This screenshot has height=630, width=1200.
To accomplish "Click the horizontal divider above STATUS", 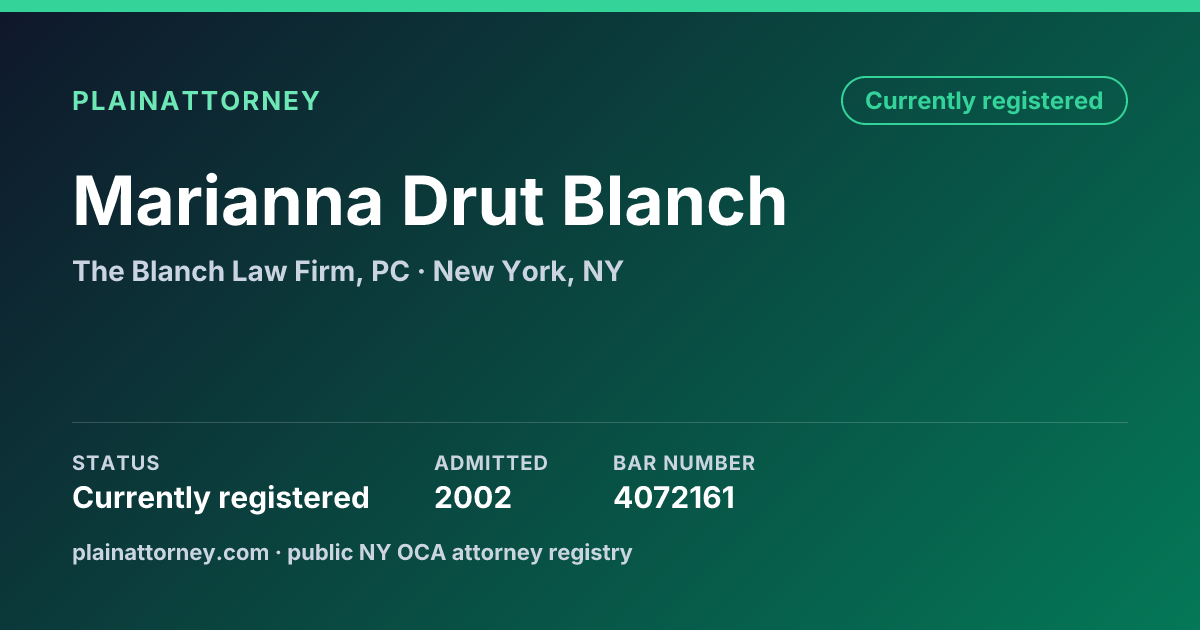I will click(600, 422).
